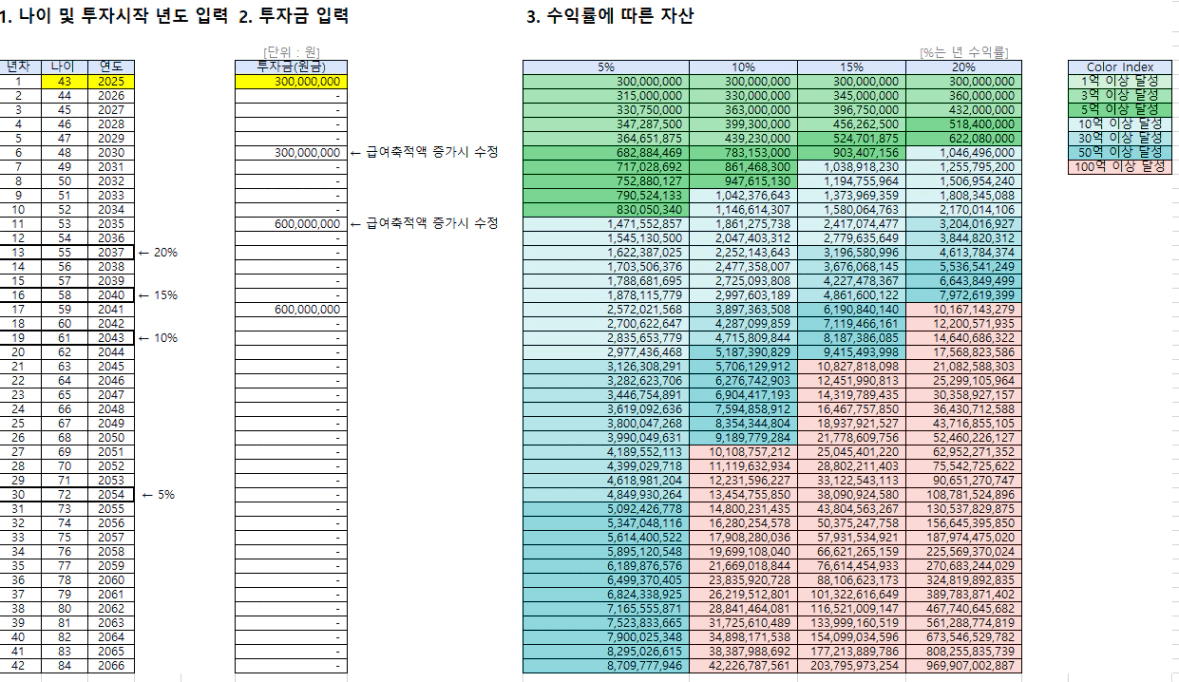Select the value 3,204,016,927
Viewport: 1179px width, 682px height.
click(x=963, y=224)
